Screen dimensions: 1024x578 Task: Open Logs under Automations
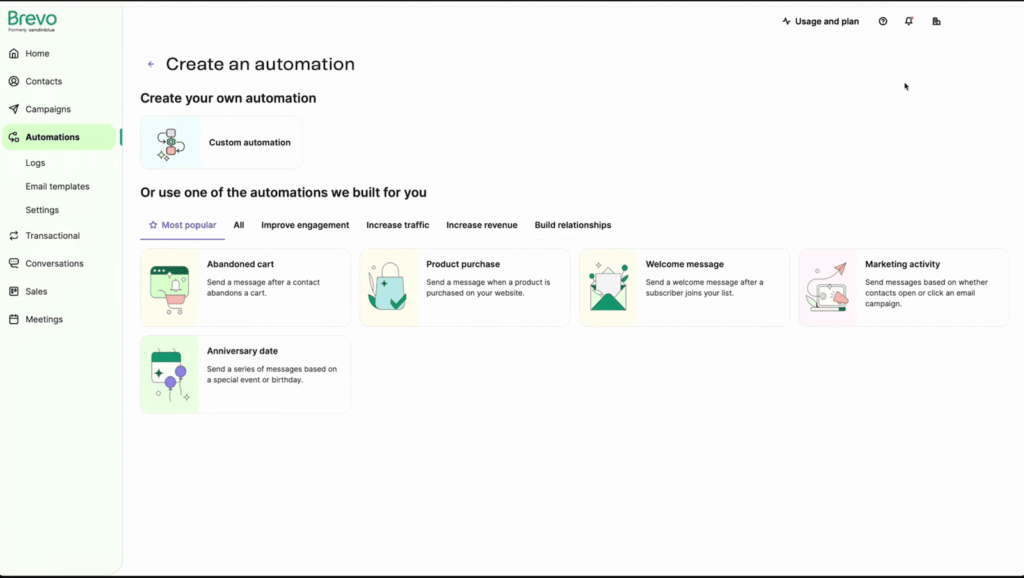coord(35,163)
